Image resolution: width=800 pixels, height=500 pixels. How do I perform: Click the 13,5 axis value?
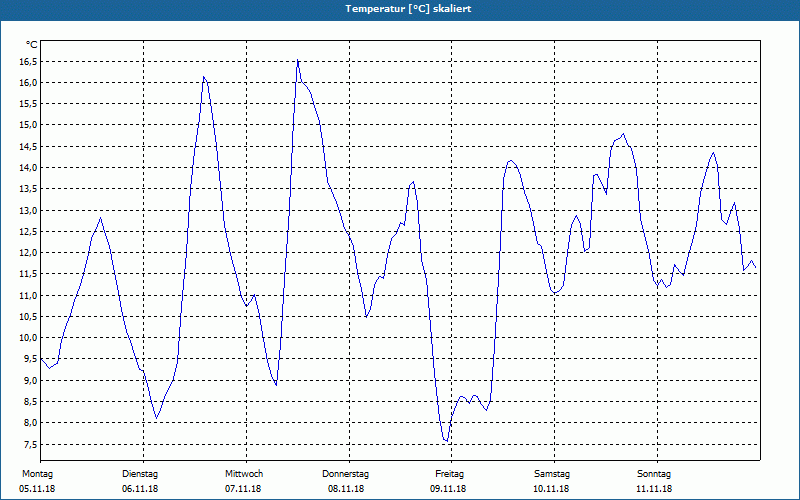point(28,189)
